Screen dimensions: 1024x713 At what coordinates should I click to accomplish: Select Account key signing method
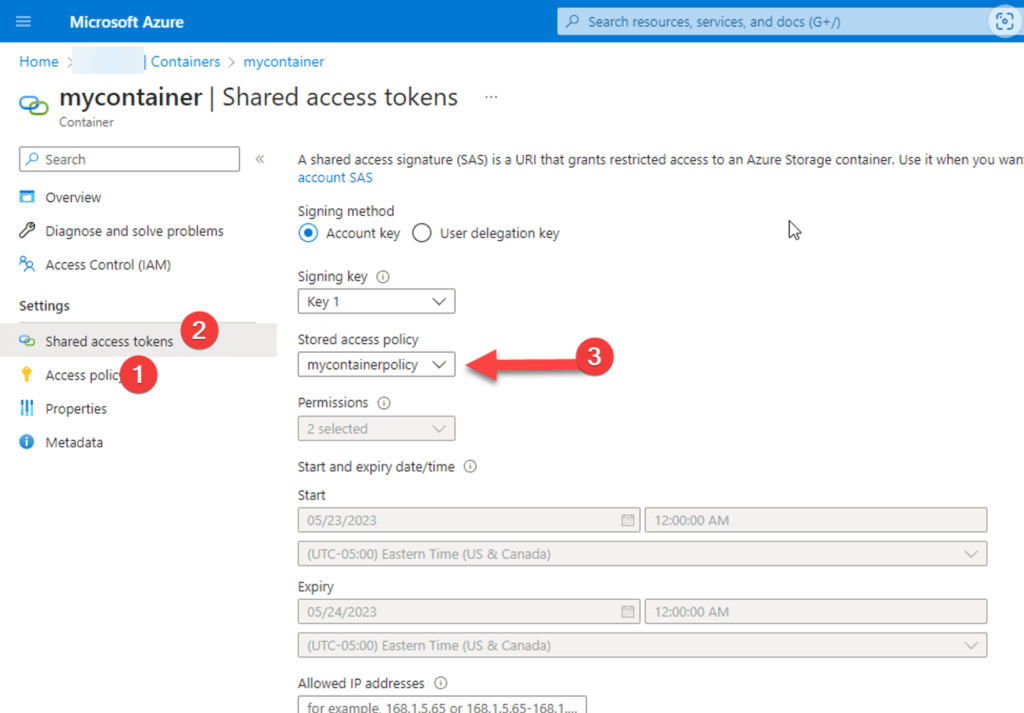[308, 233]
